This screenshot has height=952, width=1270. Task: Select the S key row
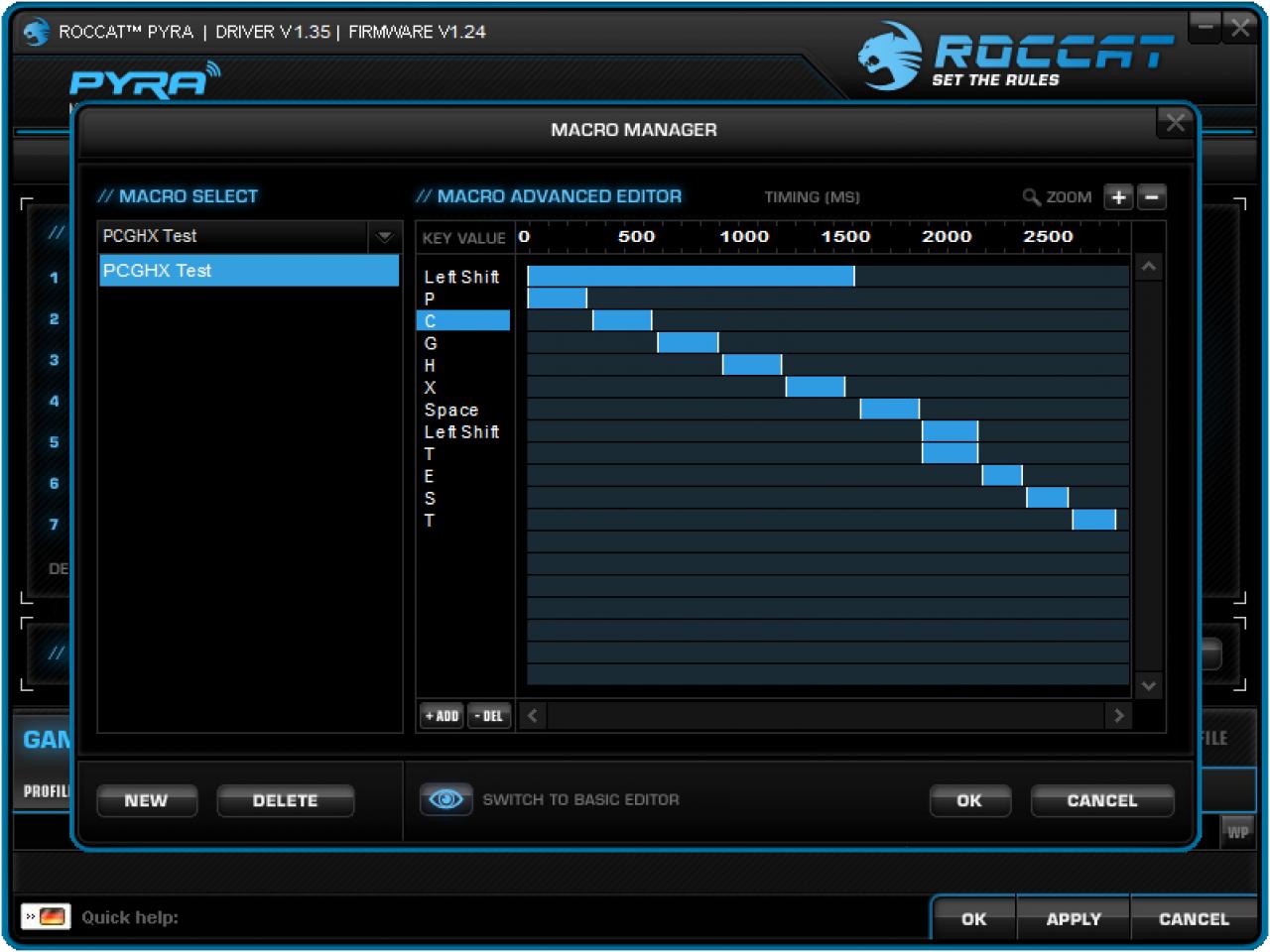[463, 498]
